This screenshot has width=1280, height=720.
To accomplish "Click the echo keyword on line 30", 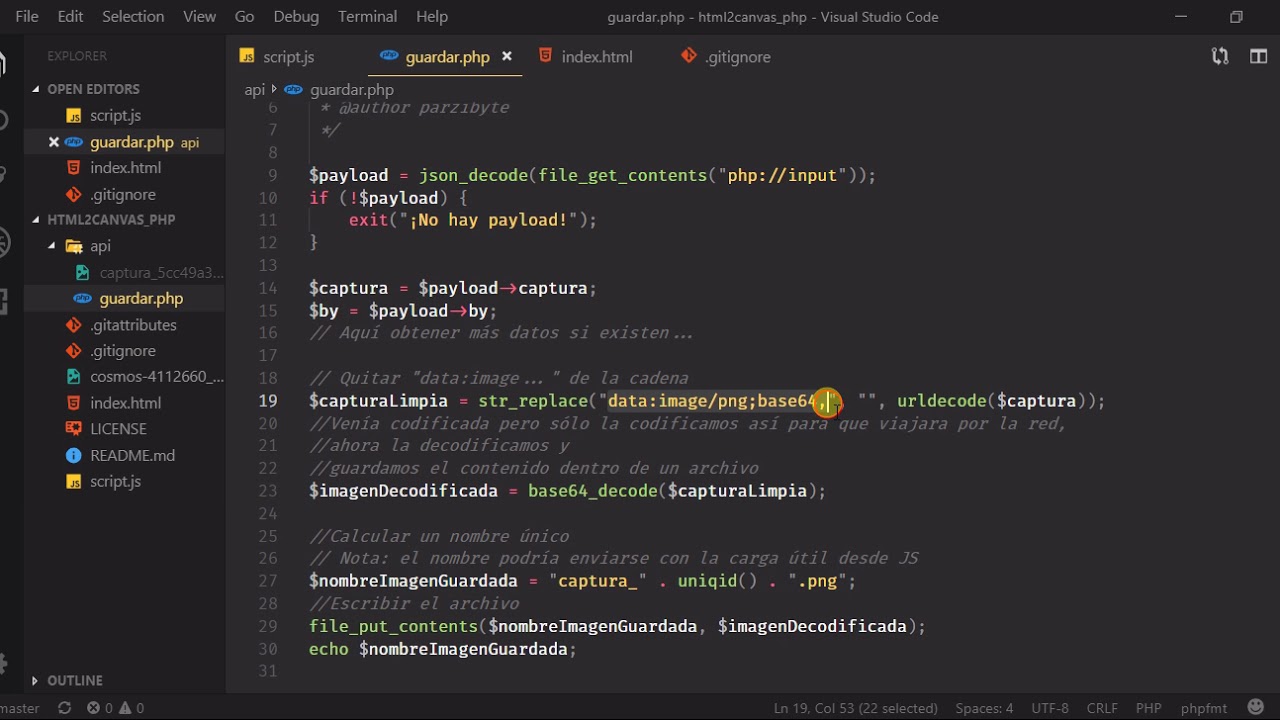I will [x=329, y=649].
